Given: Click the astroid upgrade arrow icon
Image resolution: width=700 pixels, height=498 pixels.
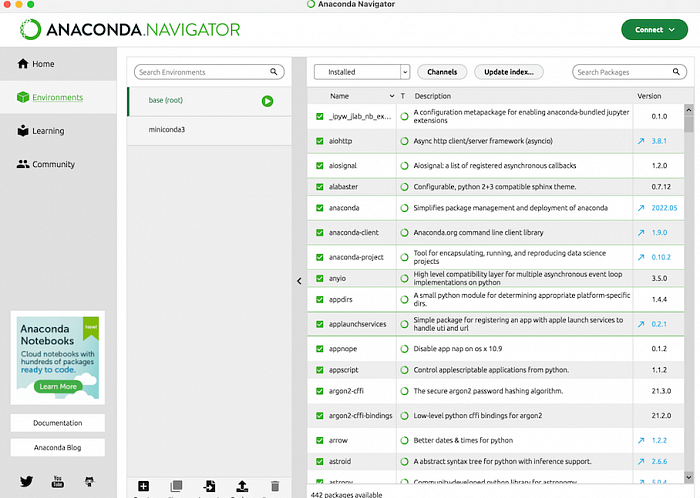Looking at the screenshot, I should (641, 461).
